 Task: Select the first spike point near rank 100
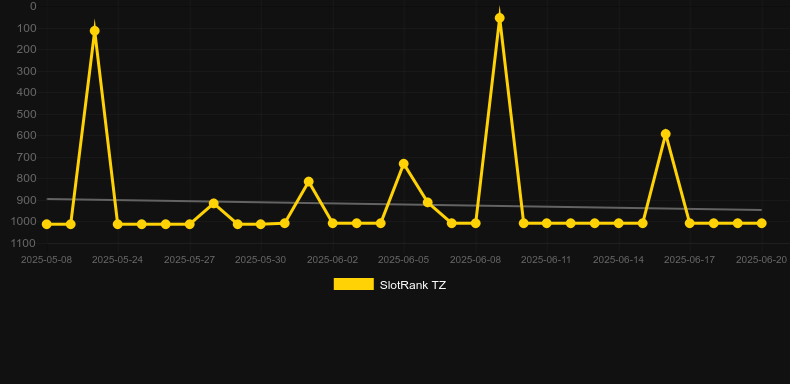[94, 31]
